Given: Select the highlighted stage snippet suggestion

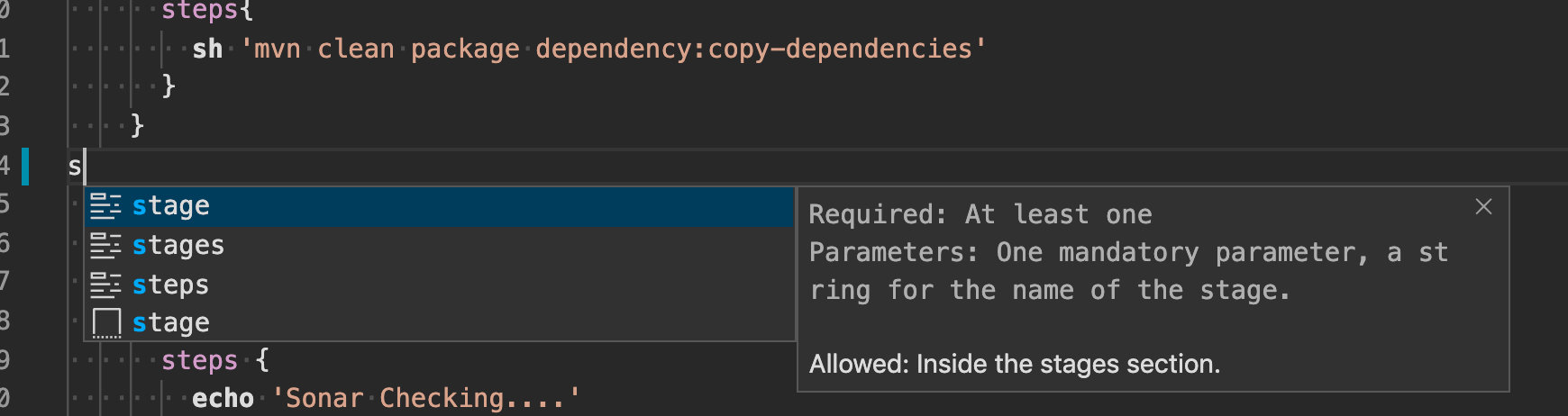Looking at the screenshot, I should click(x=439, y=206).
